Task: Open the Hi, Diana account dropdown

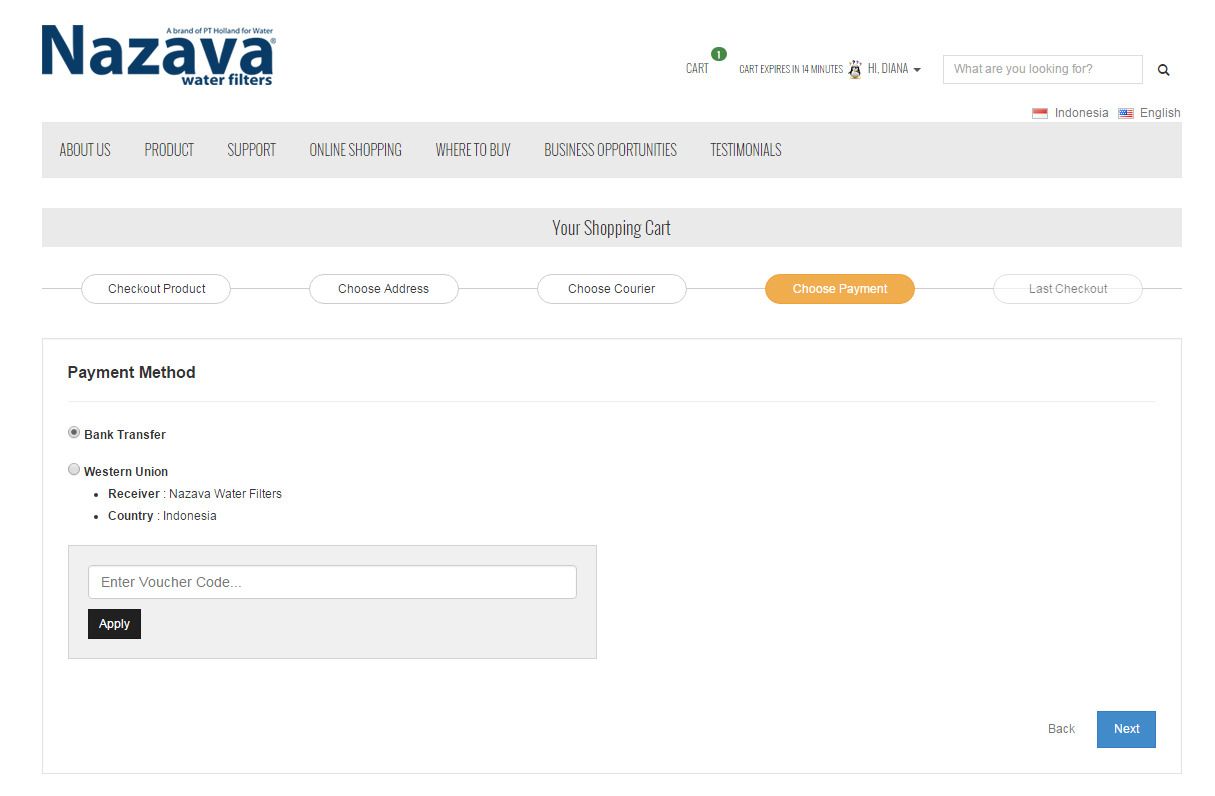Action: (x=894, y=69)
